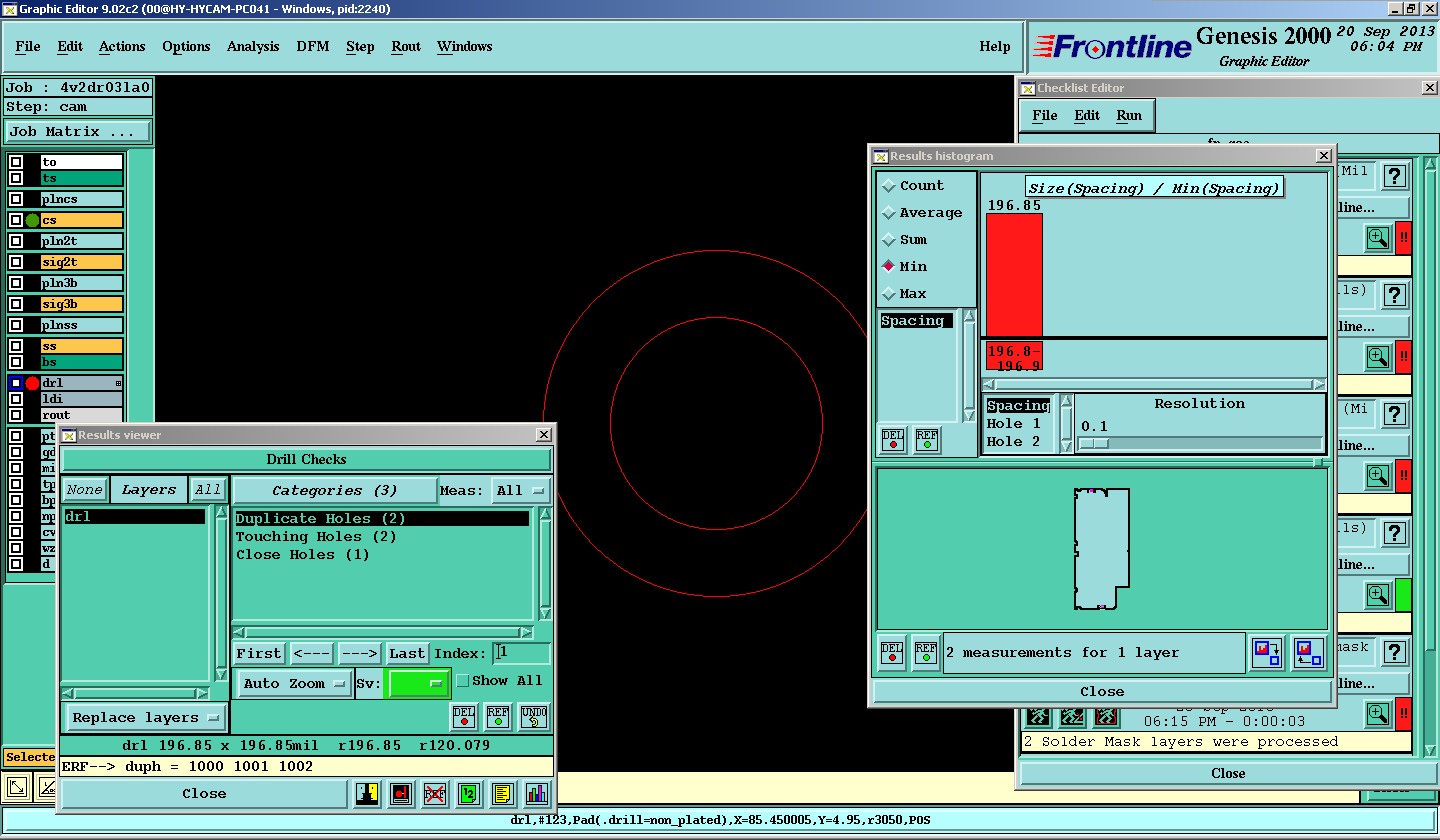This screenshot has height=840, width=1440.
Task: Expand the Meas: All dropdown
Action: pyautogui.click(x=522, y=491)
